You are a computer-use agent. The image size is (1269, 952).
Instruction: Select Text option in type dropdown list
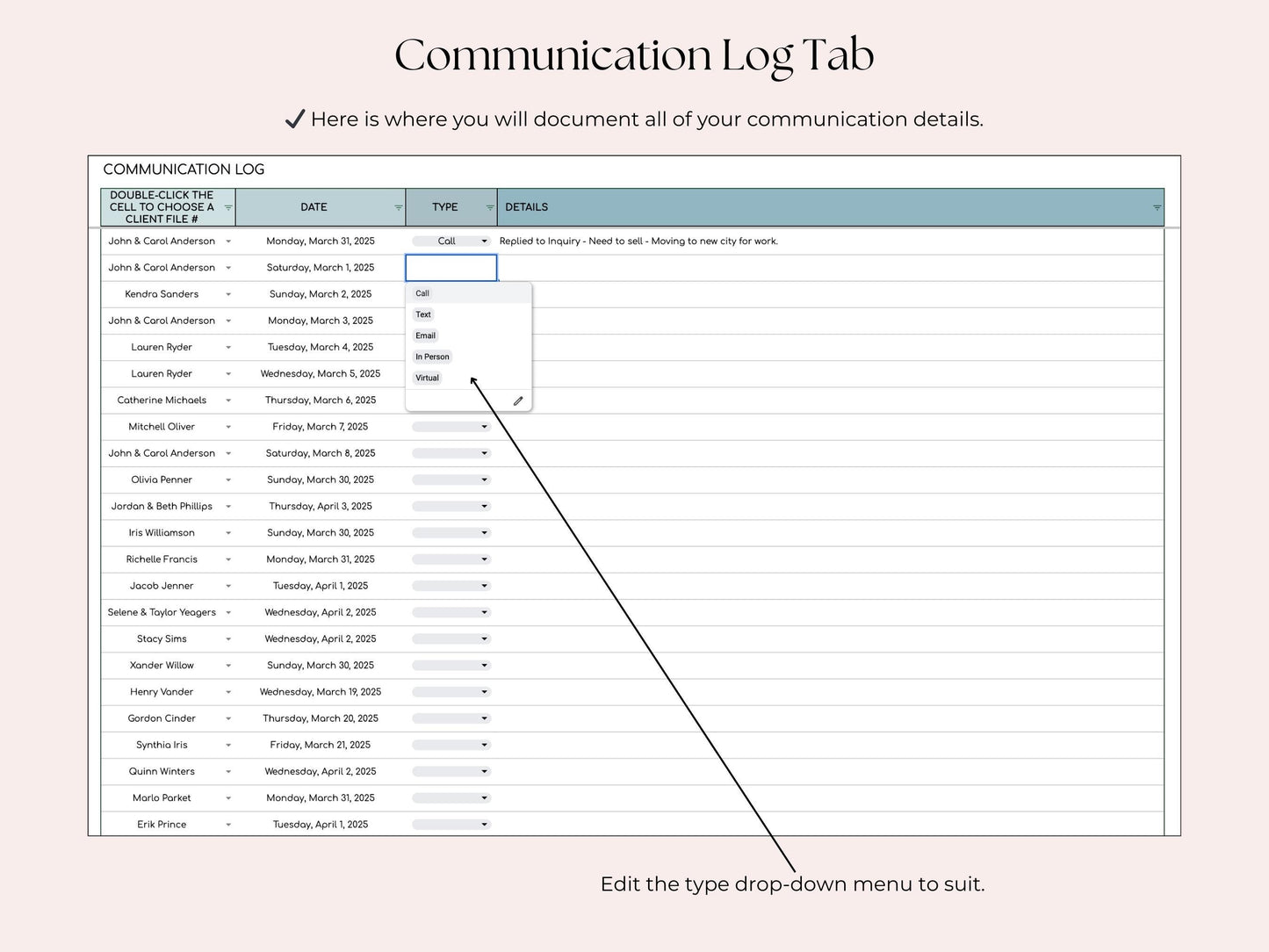click(423, 314)
